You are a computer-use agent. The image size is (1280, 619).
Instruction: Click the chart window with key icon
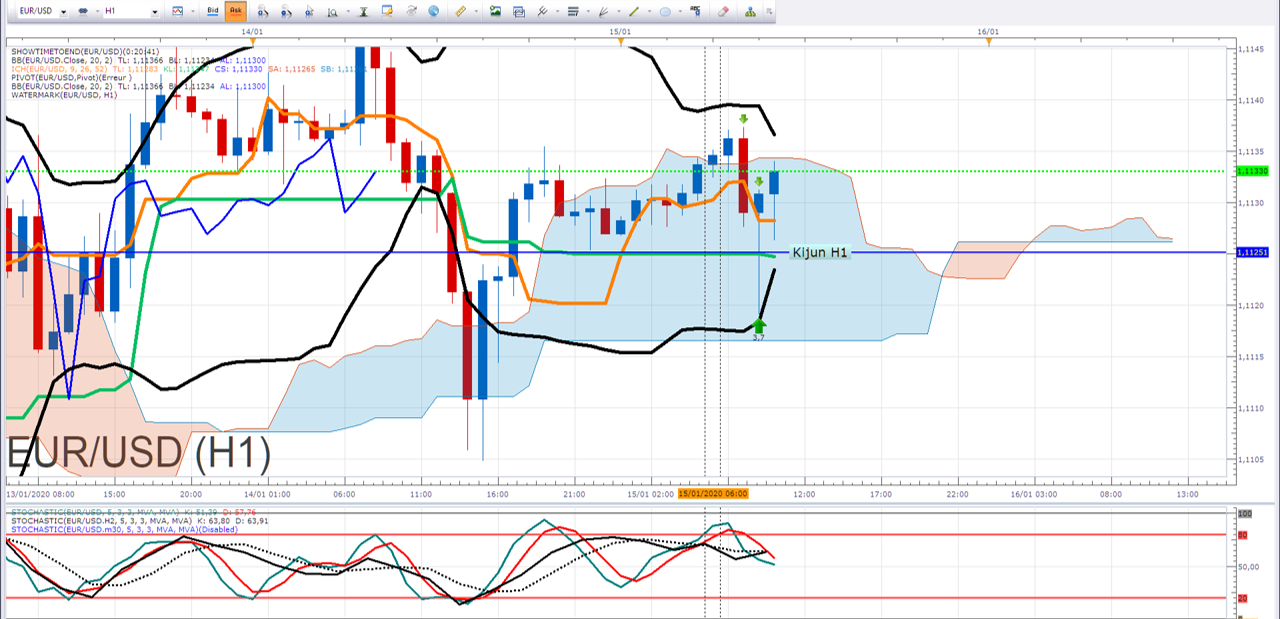pos(387,11)
